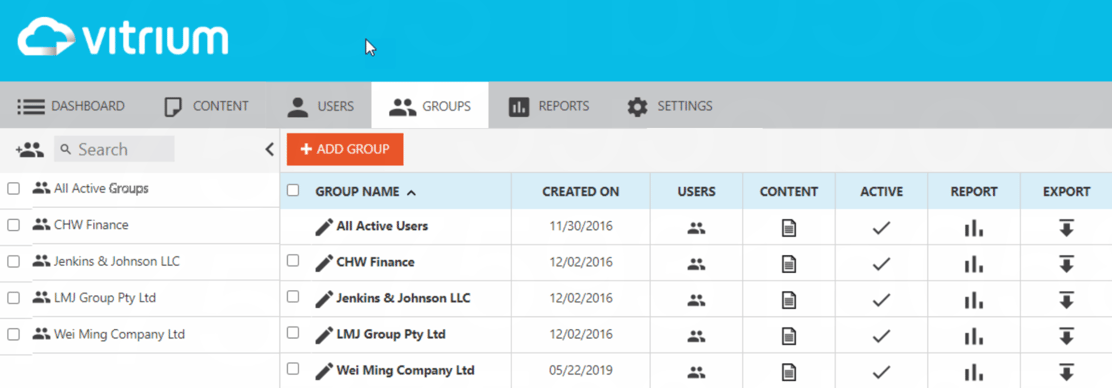
Task: Go to the Users tab
Action: coord(321,106)
